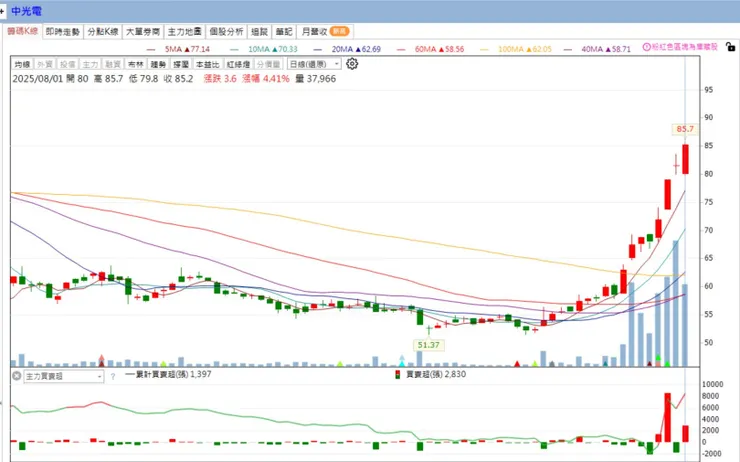Click the 5MA legend entry
740x462 pixels.
coord(178,49)
